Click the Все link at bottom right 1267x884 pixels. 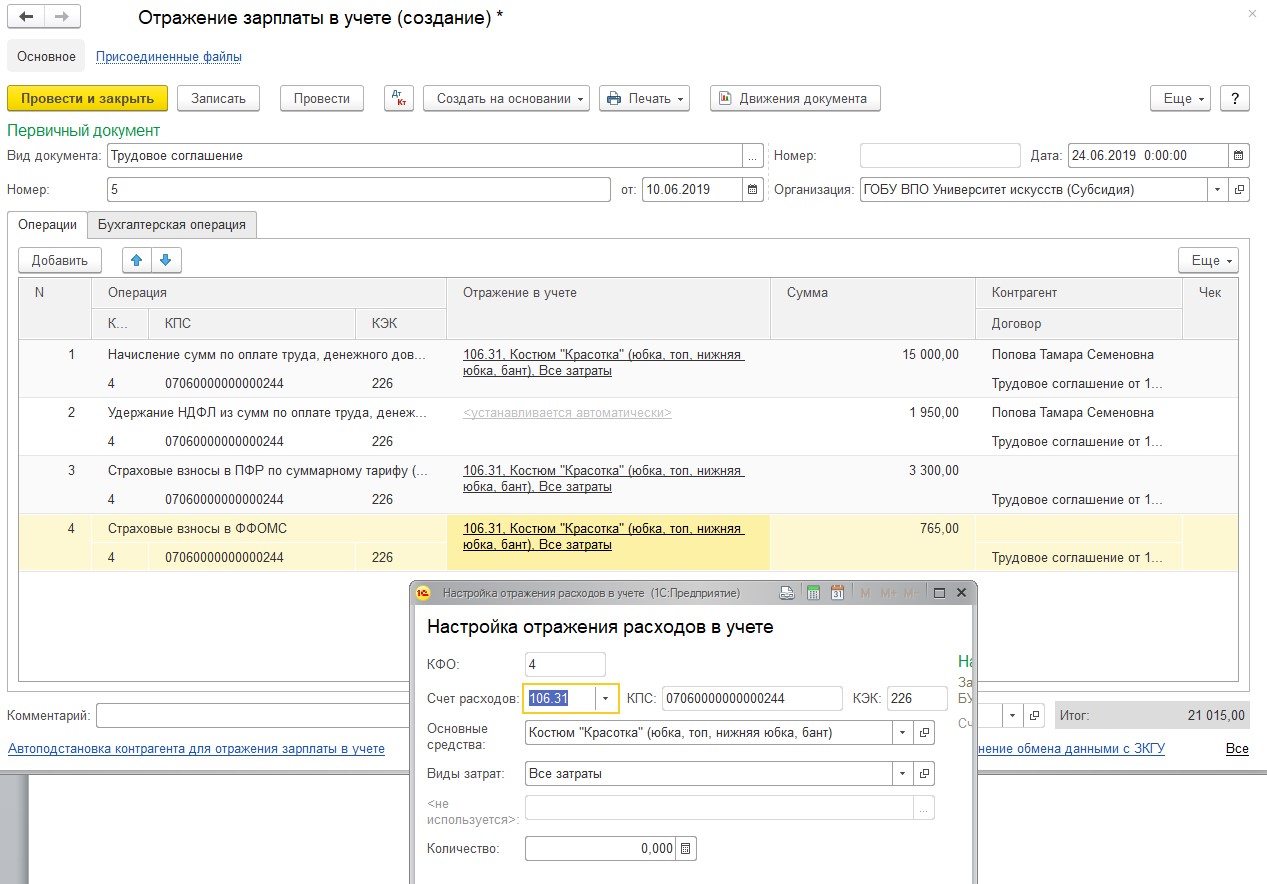pyautogui.click(x=1237, y=748)
